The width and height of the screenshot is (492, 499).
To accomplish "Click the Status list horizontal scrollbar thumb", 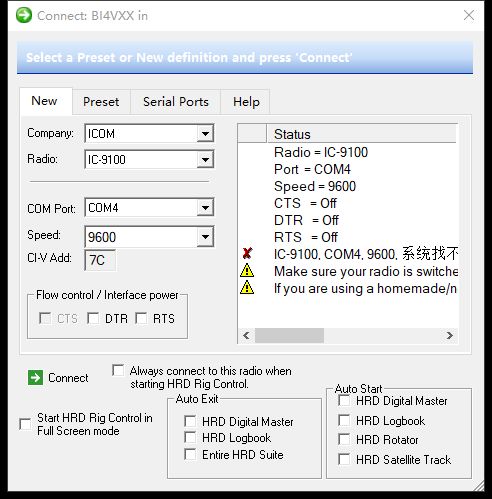I will tap(289, 335).
